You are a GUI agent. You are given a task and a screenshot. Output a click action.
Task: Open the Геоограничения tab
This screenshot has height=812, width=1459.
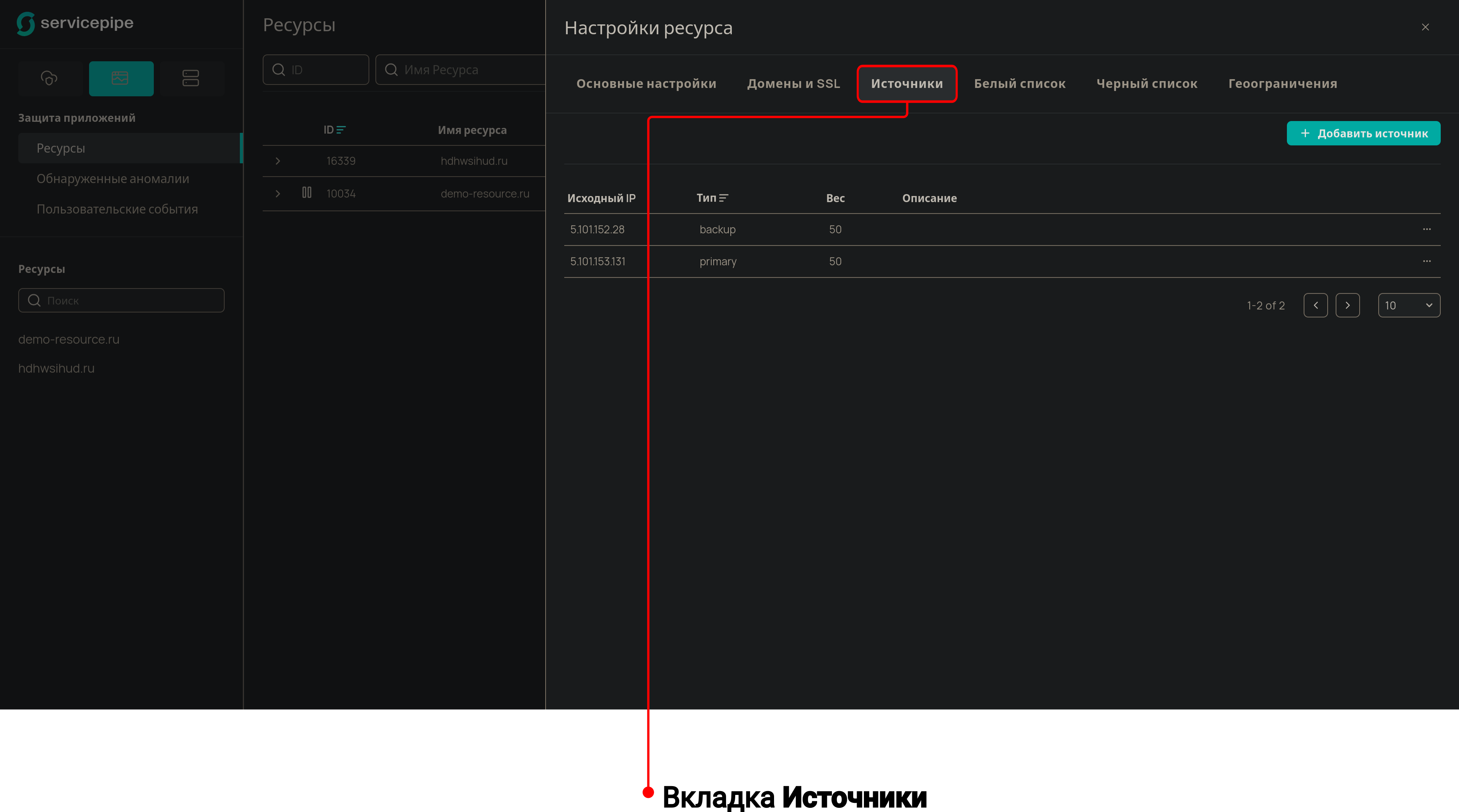coord(1282,84)
